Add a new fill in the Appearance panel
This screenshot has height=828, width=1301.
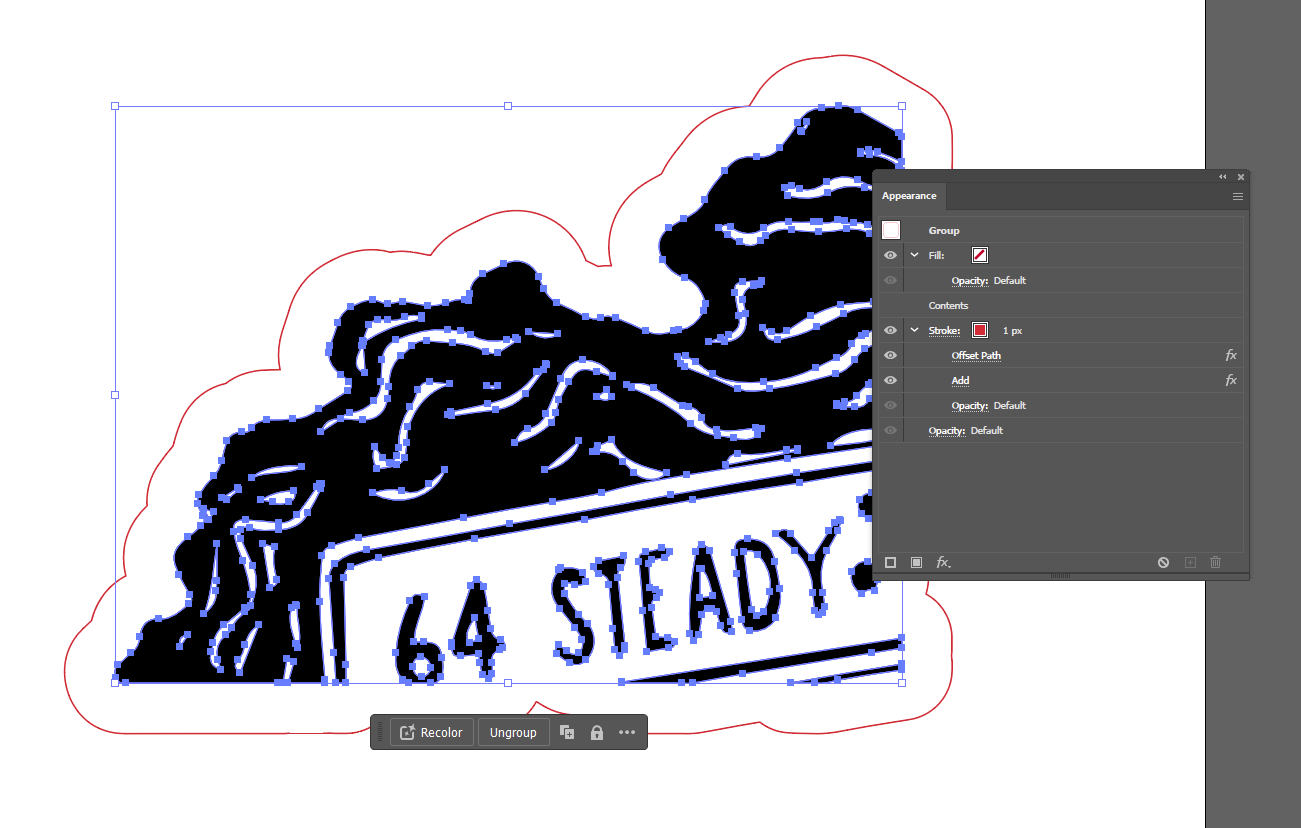point(916,562)
